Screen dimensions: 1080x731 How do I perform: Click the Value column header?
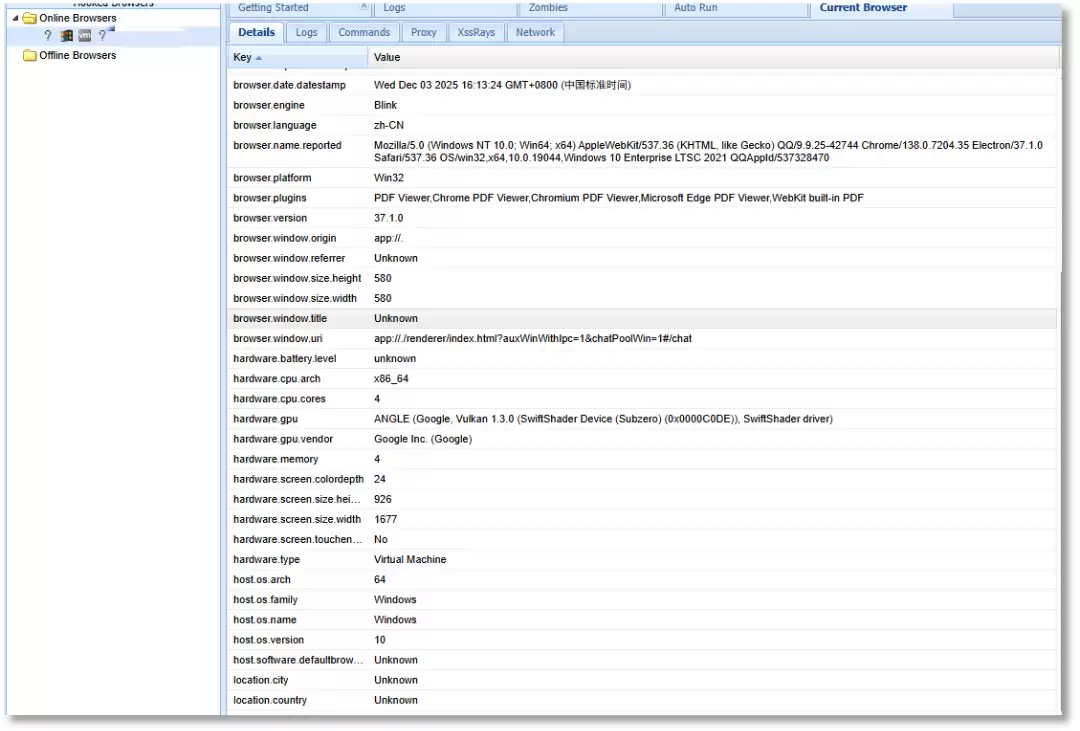(x=387, y=57)
